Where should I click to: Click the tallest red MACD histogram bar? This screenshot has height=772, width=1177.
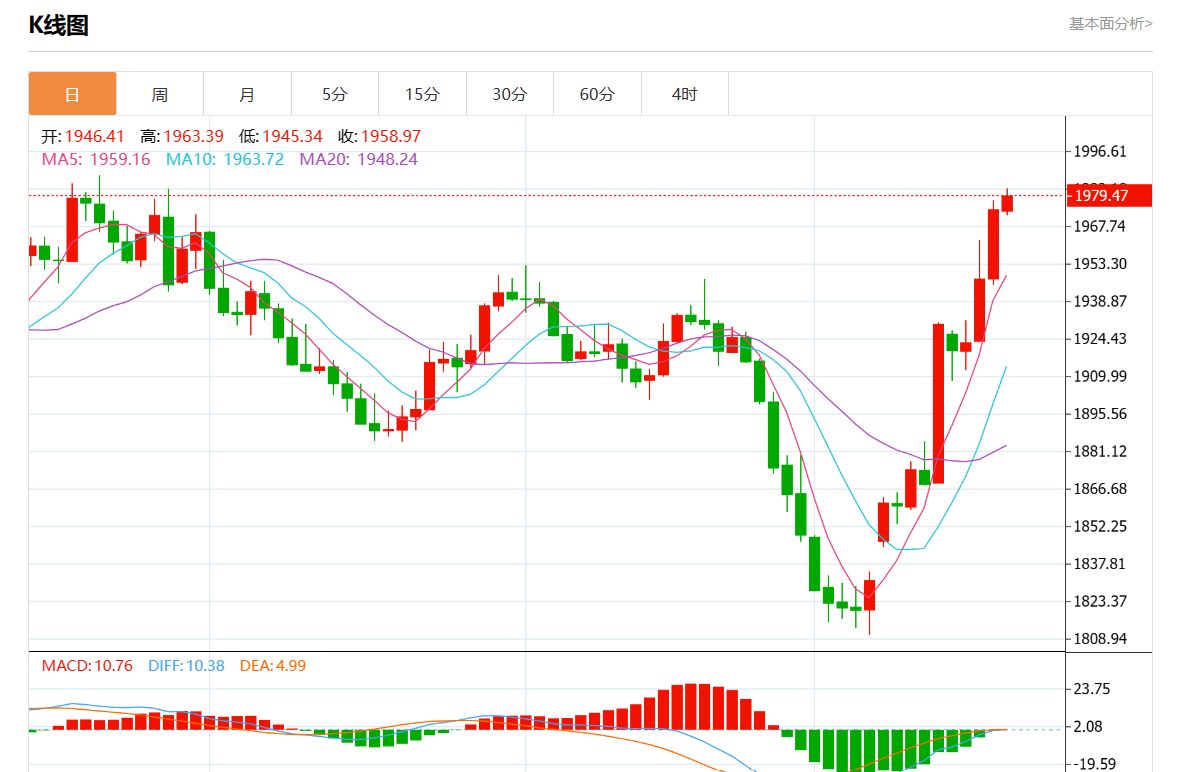(x=691, y=707)
